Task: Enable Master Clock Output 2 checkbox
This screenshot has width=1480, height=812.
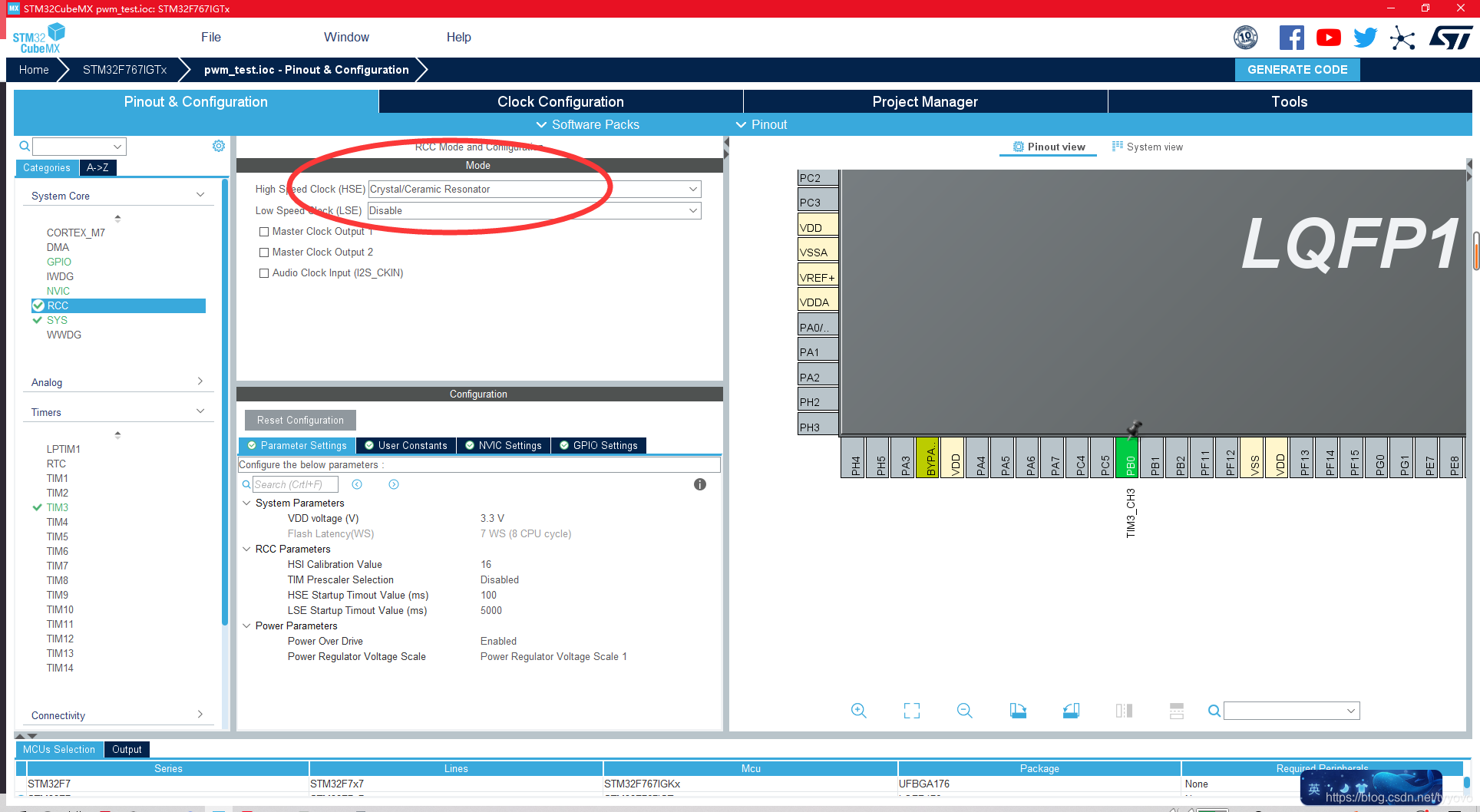Action: coord(264,253)
